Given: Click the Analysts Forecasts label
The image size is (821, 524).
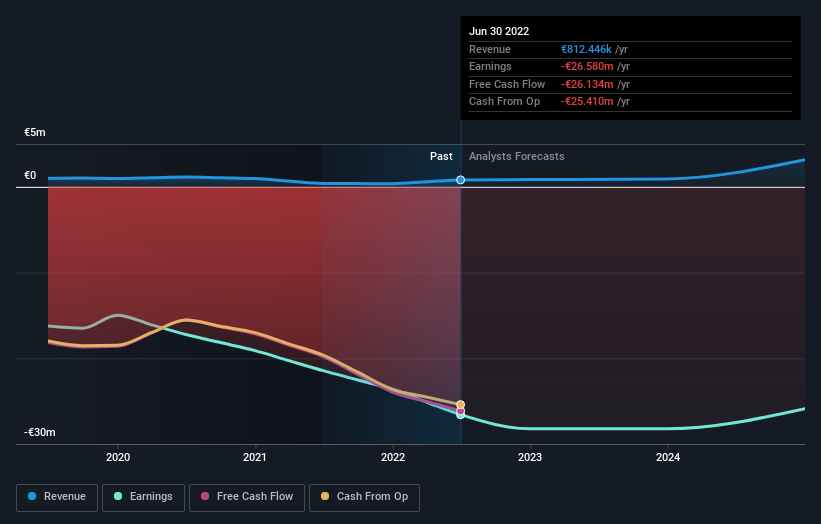Looking at the screenshot, I should [x=516, y=156].
